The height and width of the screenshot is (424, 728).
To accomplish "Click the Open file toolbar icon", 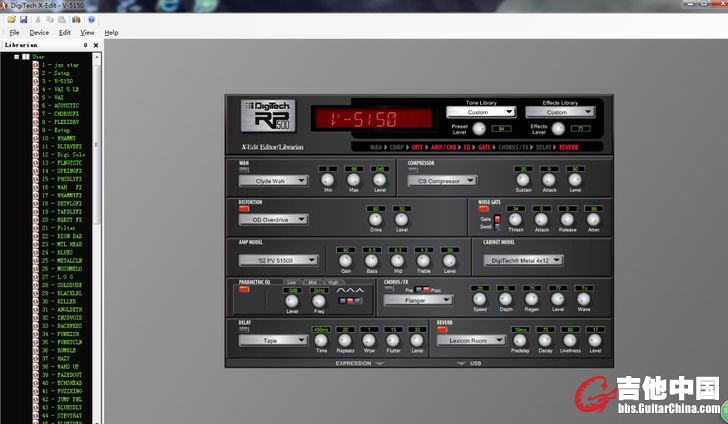I will 10,19.
